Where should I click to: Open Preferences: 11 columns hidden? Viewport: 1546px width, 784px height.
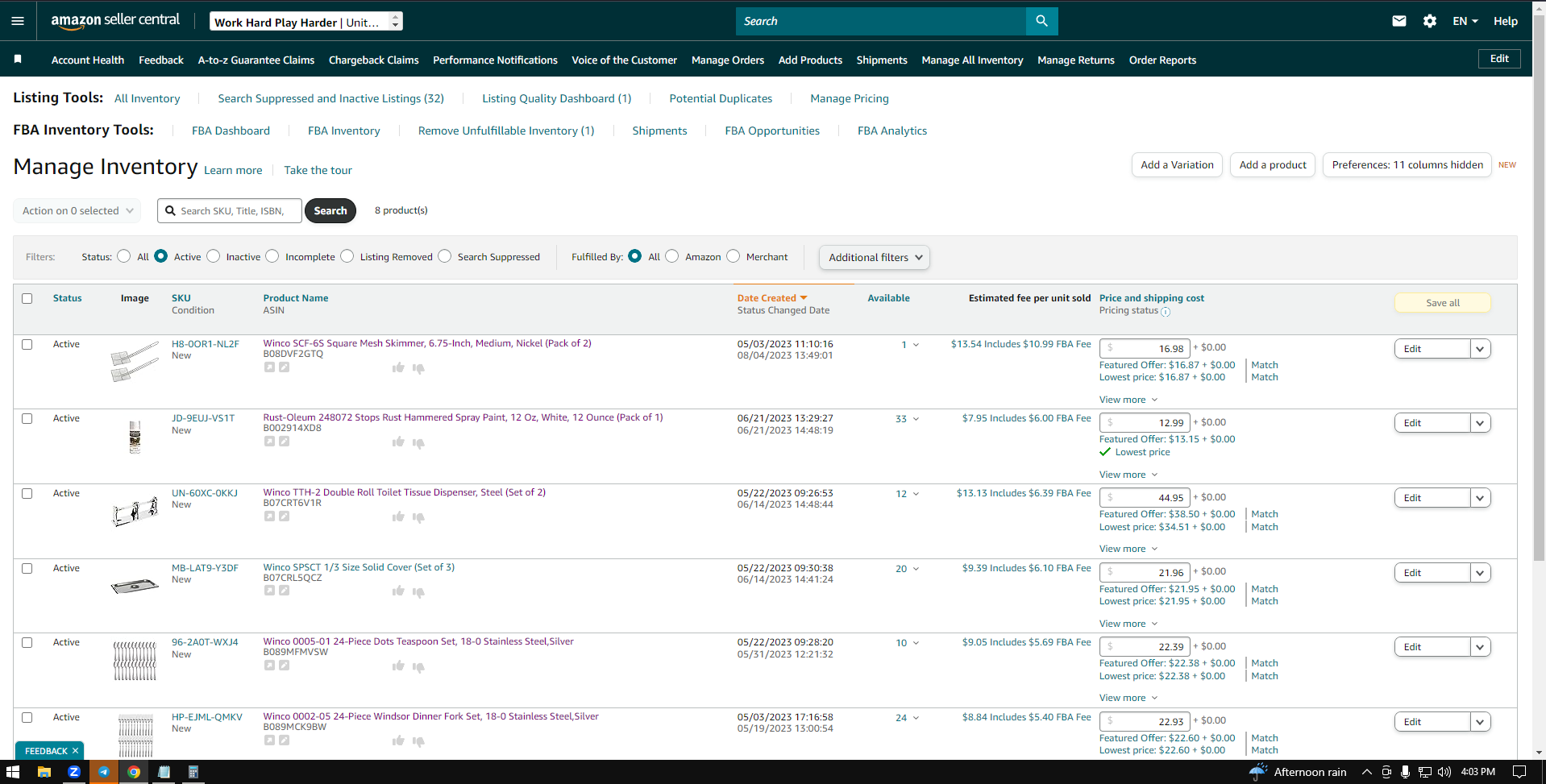point(1407,165)
